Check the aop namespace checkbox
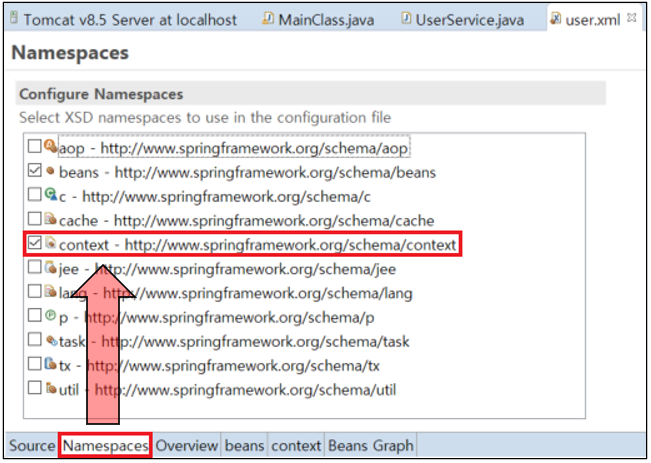This screenshot has width=651, height=463. pos(34,146)
